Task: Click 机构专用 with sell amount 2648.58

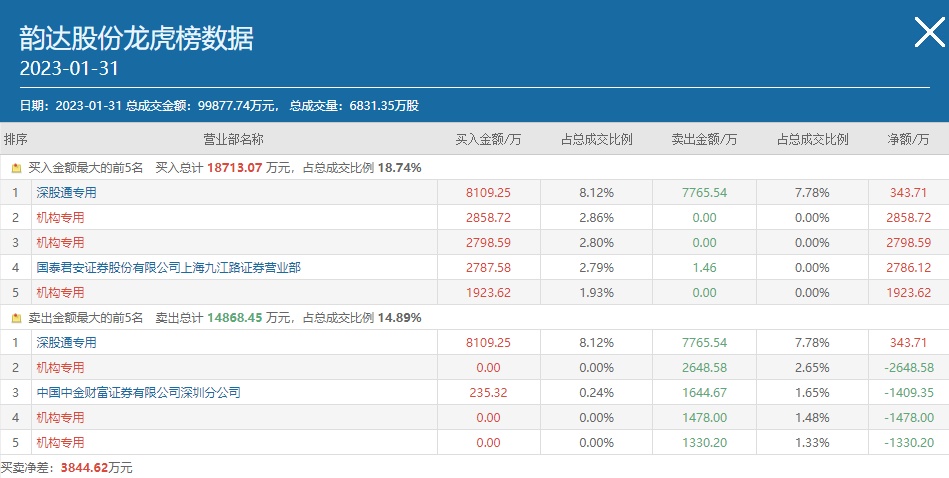Action: (x=60, y=367)
